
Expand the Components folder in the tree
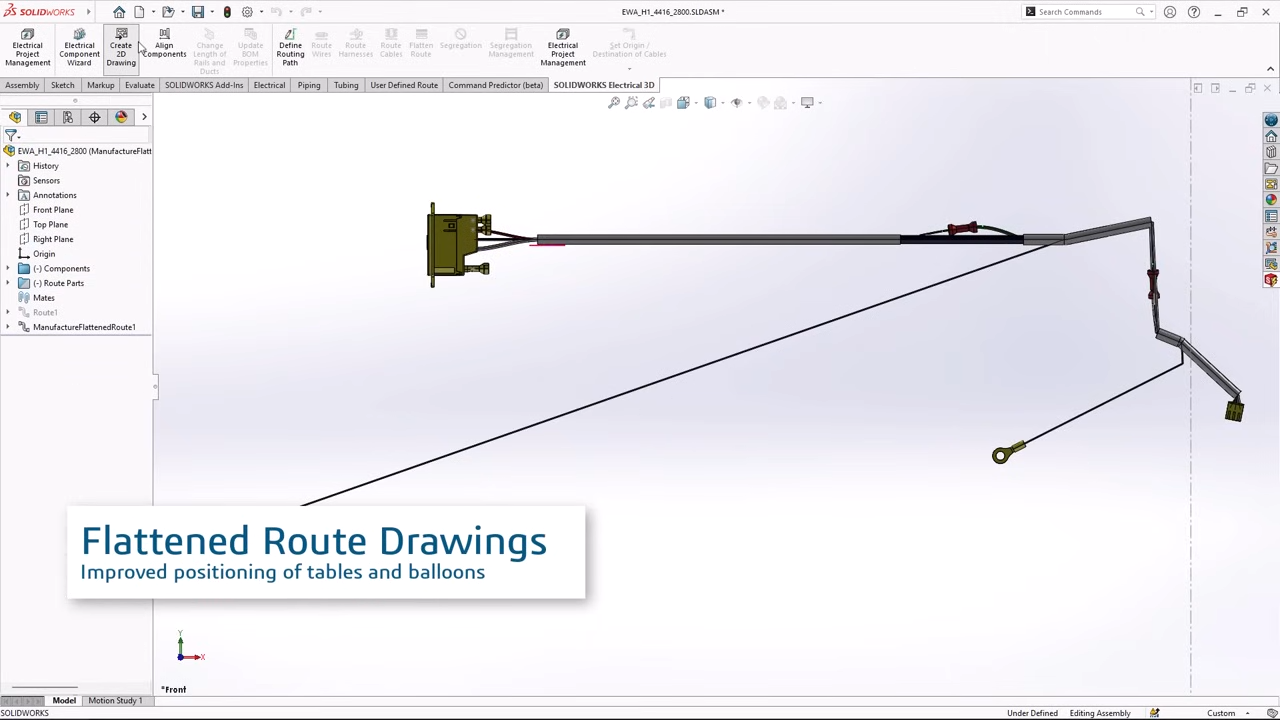click(x=8, y=268)
